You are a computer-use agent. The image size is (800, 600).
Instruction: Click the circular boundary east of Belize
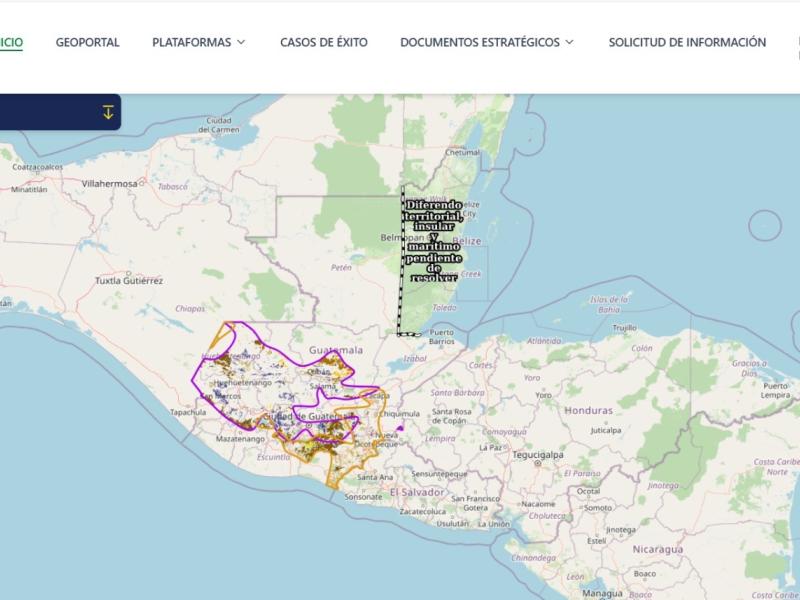click(765, 226)
